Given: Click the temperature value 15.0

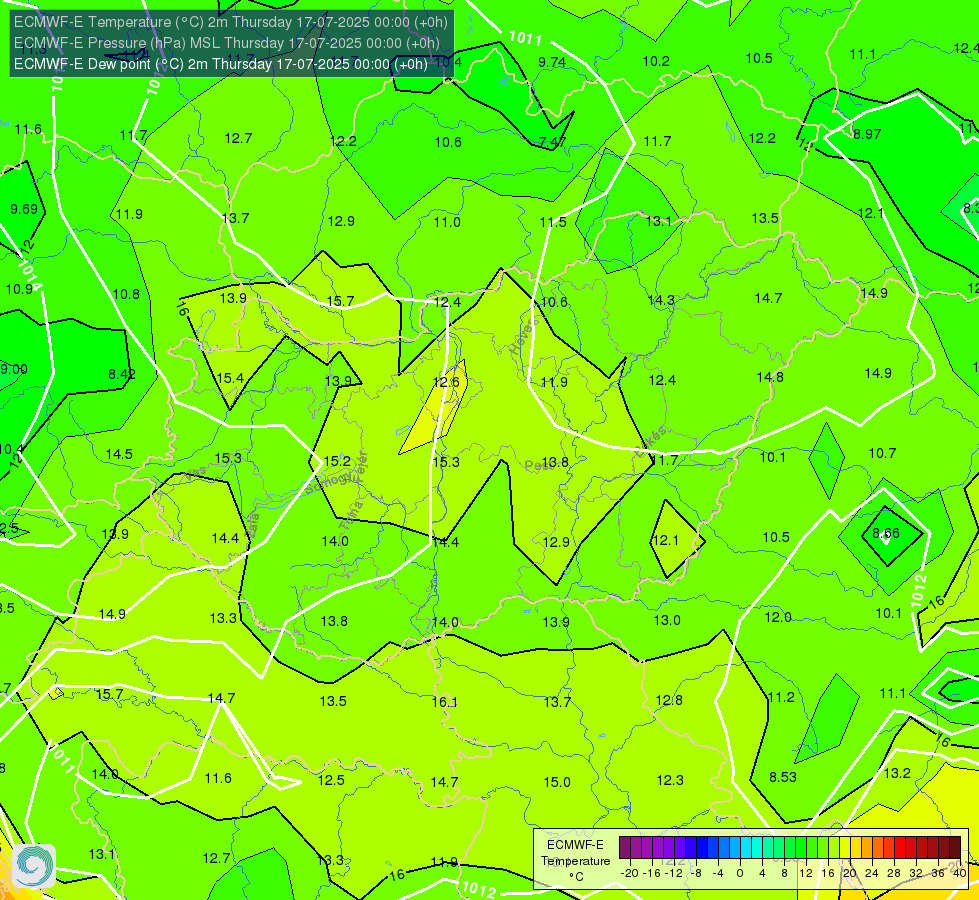Looking at the screenshot, I should click(557, 783).
